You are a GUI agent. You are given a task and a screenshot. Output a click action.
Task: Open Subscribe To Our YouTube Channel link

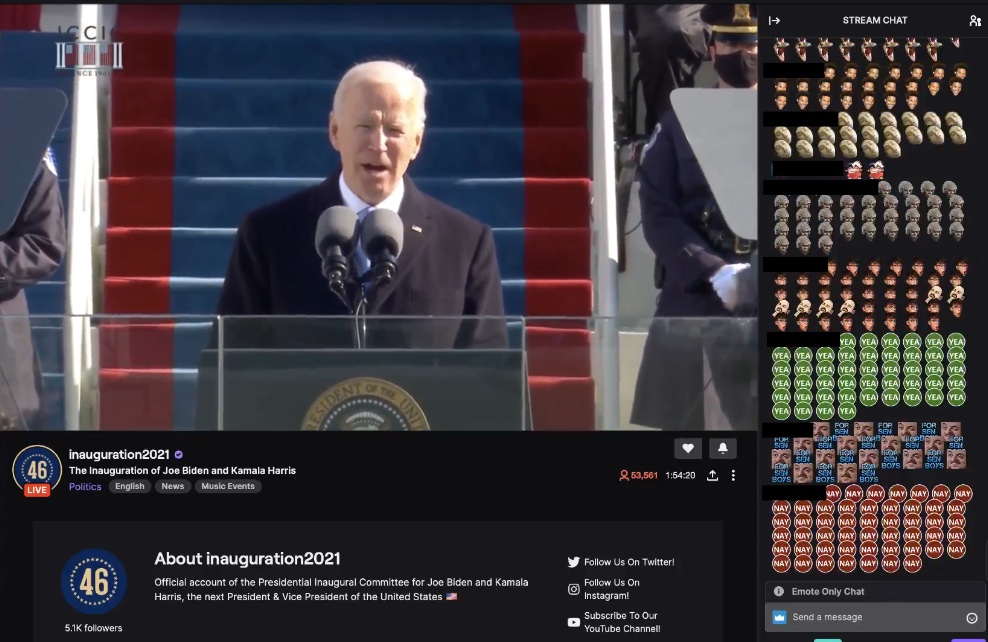click(x=622, y=622)
